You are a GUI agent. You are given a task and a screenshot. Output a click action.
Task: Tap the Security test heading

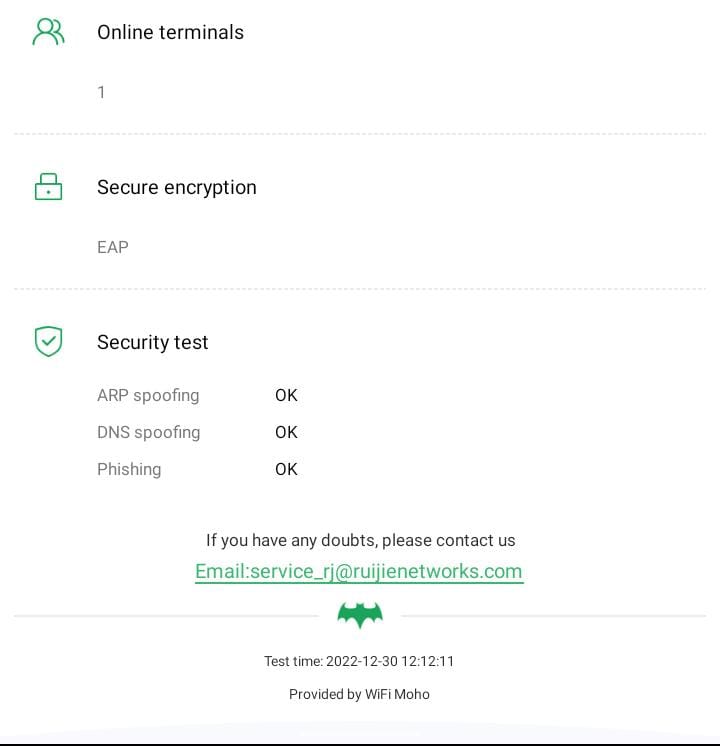coord(152,342)
